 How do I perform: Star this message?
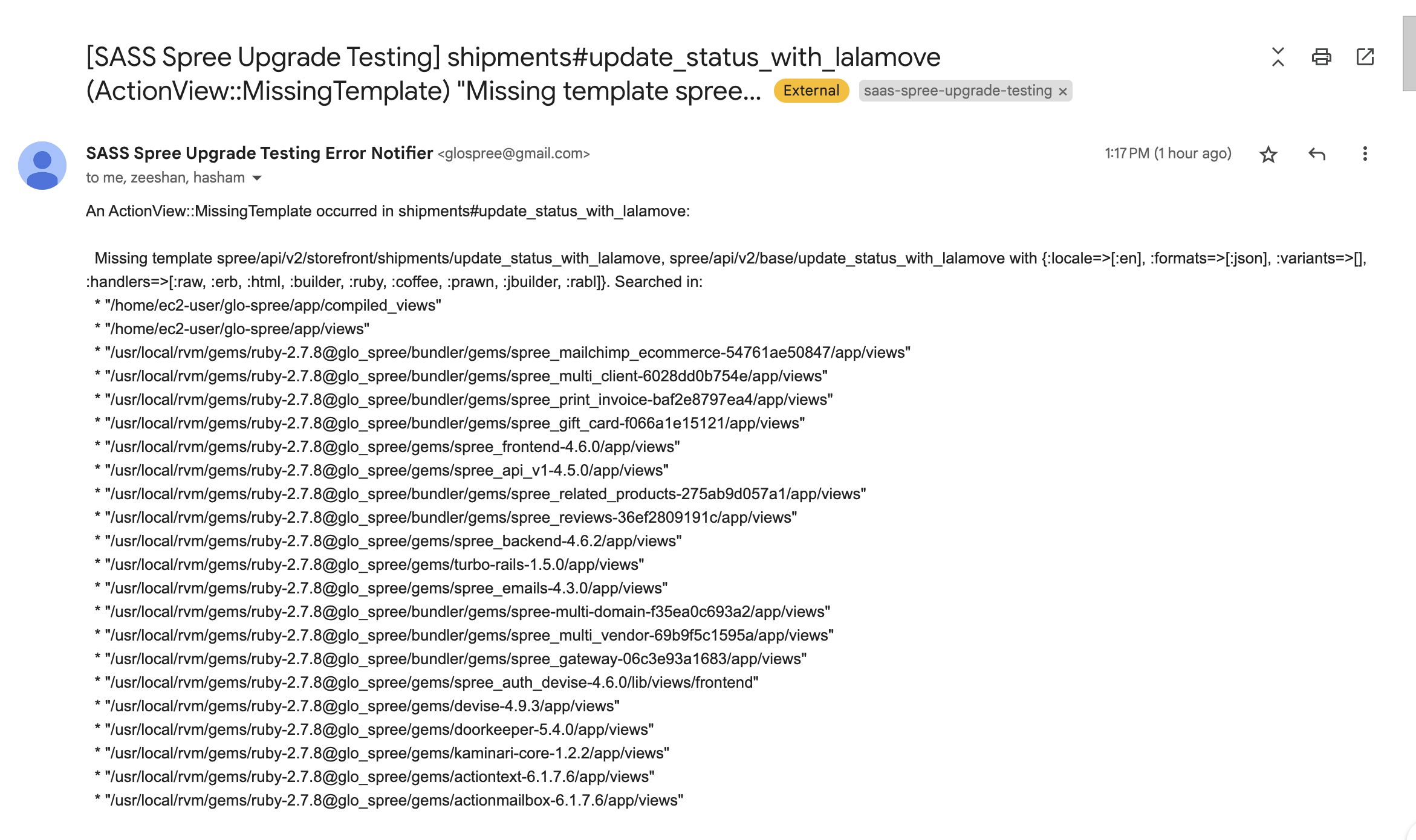click(1268, 154)
